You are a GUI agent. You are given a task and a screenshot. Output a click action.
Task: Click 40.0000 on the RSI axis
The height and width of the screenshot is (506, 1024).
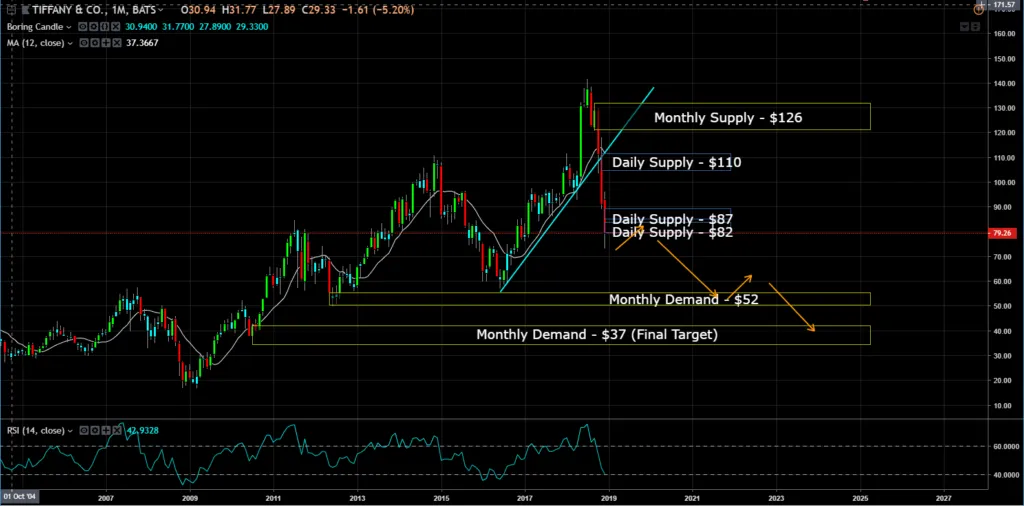[x=1004, y=475]
